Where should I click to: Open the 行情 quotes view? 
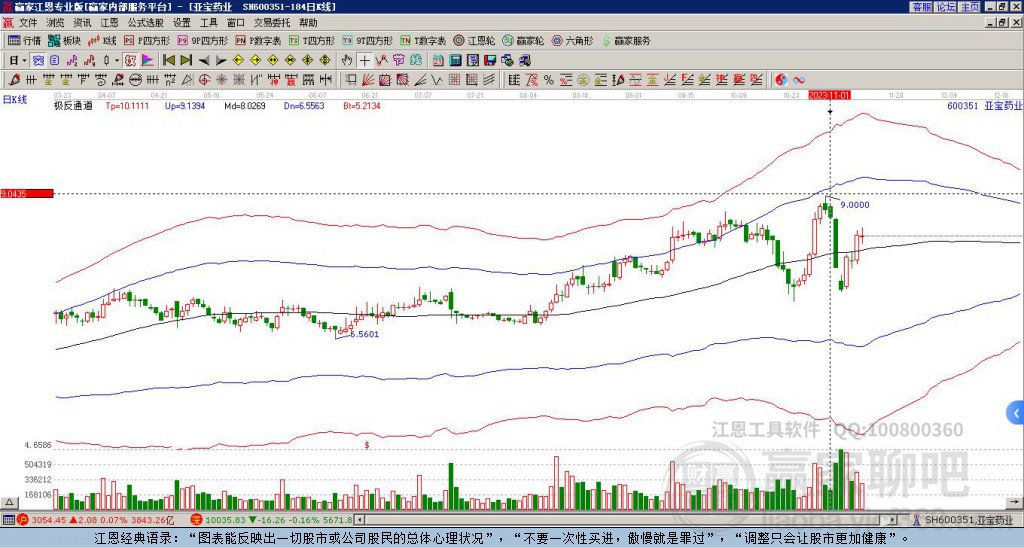24,40
